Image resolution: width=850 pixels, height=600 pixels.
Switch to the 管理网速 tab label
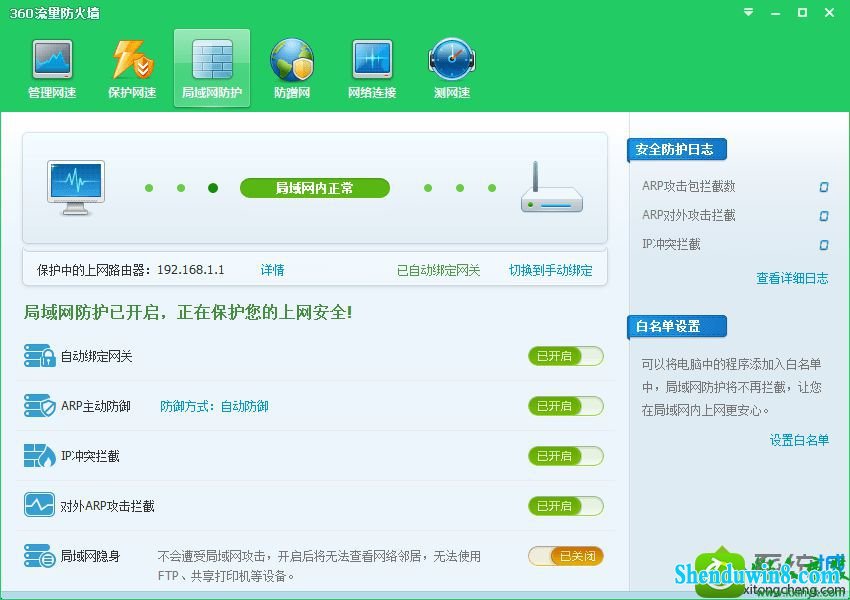pos(52,93)
